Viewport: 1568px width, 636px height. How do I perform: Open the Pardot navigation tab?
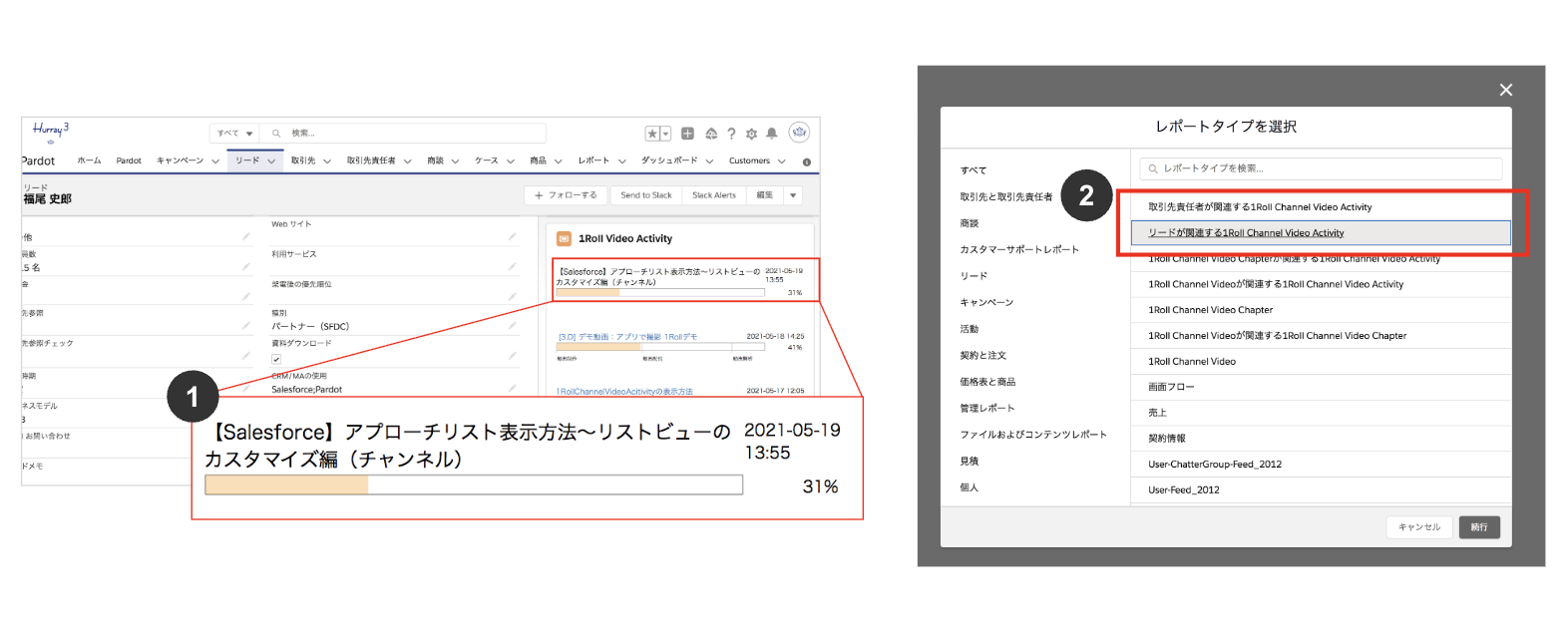[x=129, y=160]
